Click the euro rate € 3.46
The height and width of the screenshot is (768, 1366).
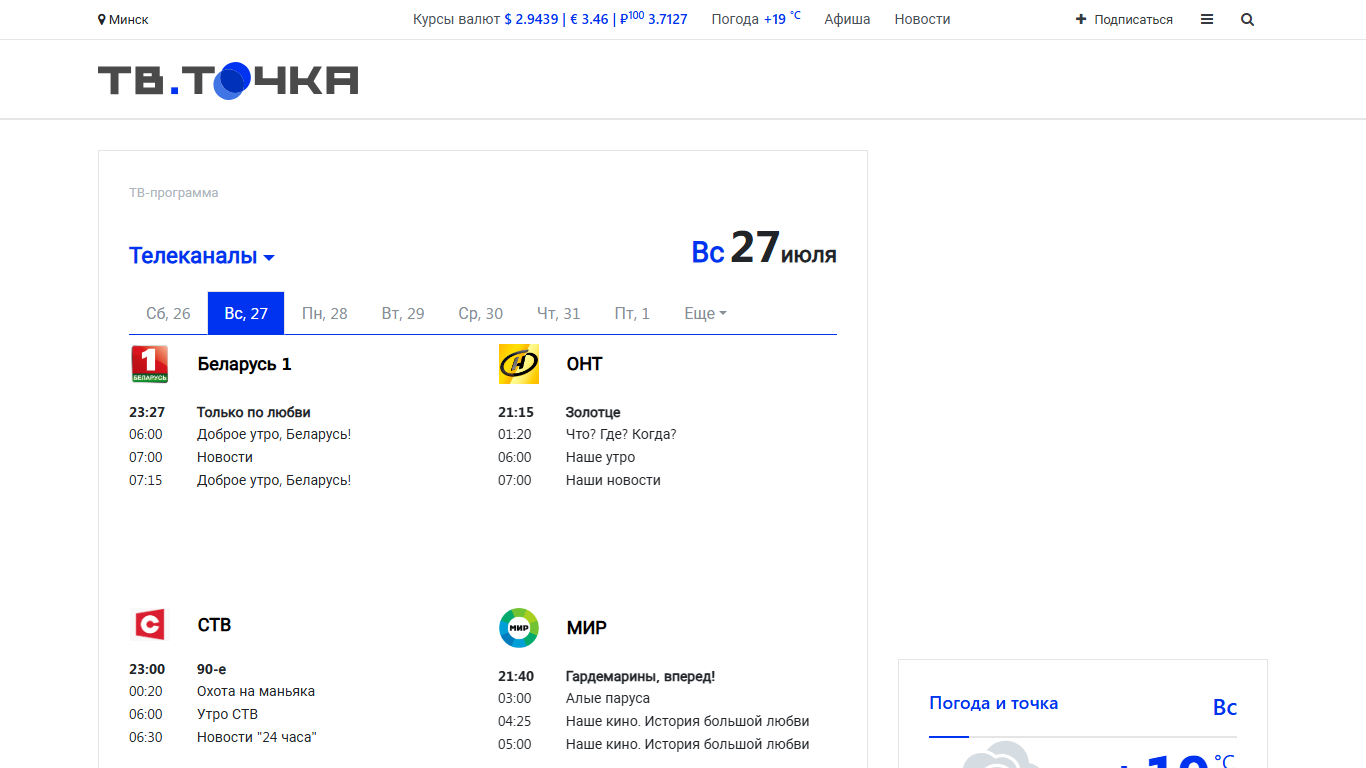coord(589,20)
